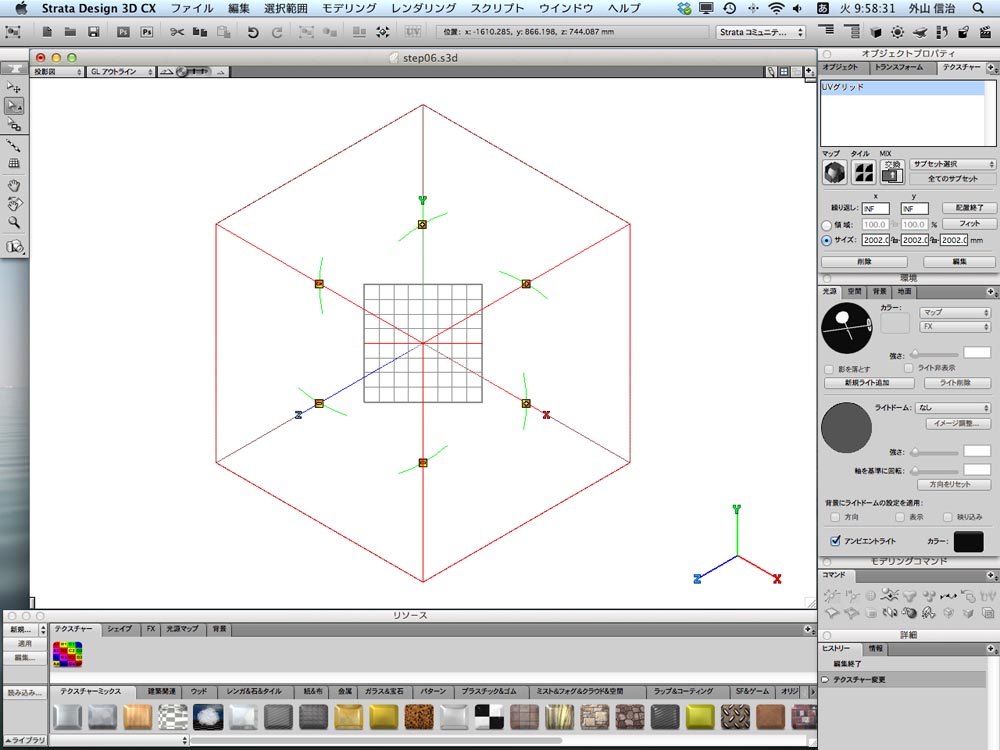
Task: Open the サブセット選択 dropdown
Action: pos(953,165)
